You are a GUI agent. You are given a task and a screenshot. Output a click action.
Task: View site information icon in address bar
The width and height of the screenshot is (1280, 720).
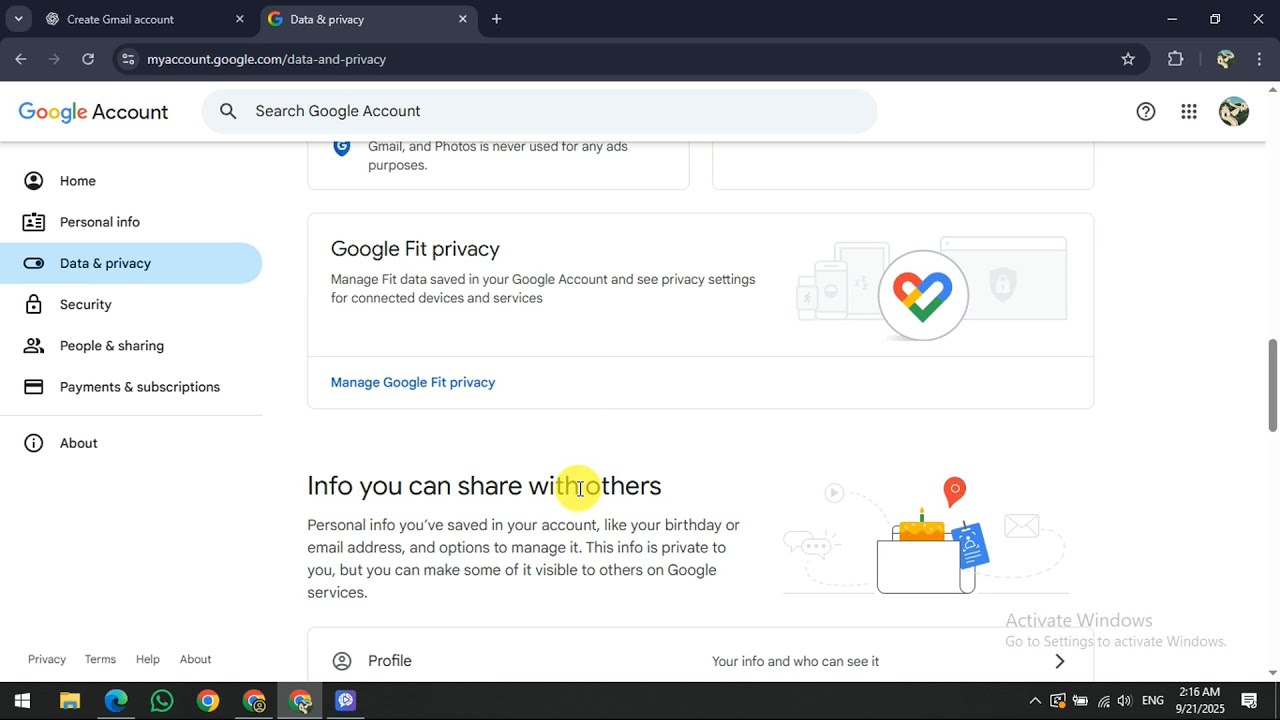point(127,59)
